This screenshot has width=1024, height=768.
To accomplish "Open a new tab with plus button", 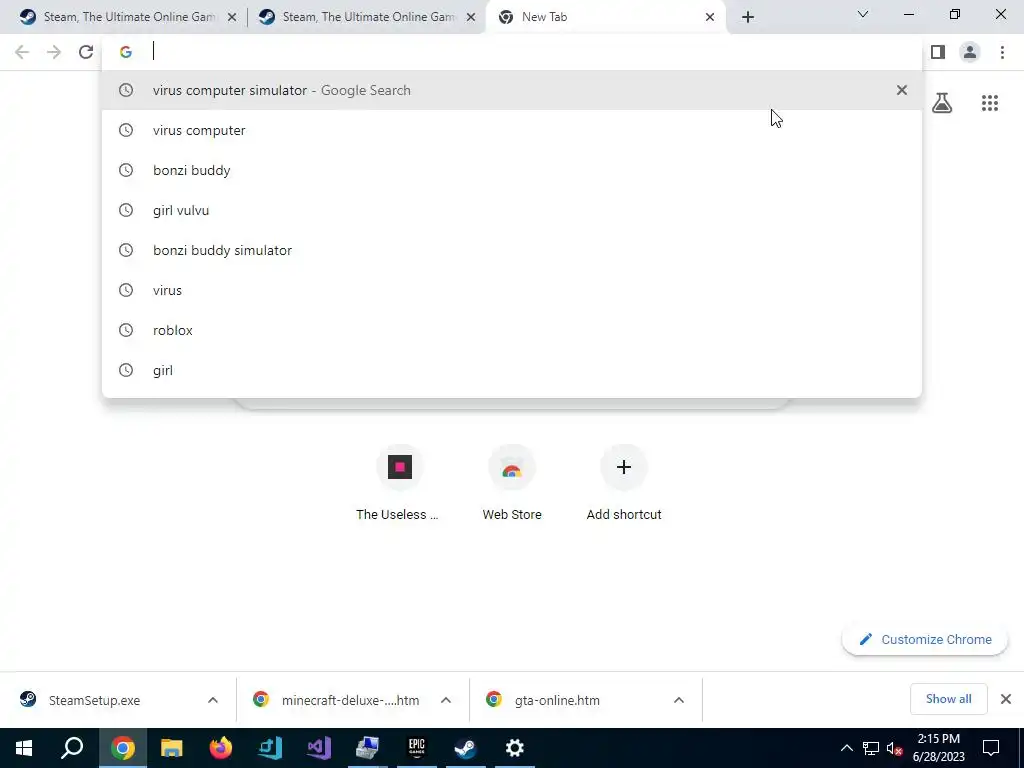I will pos(748,17).
